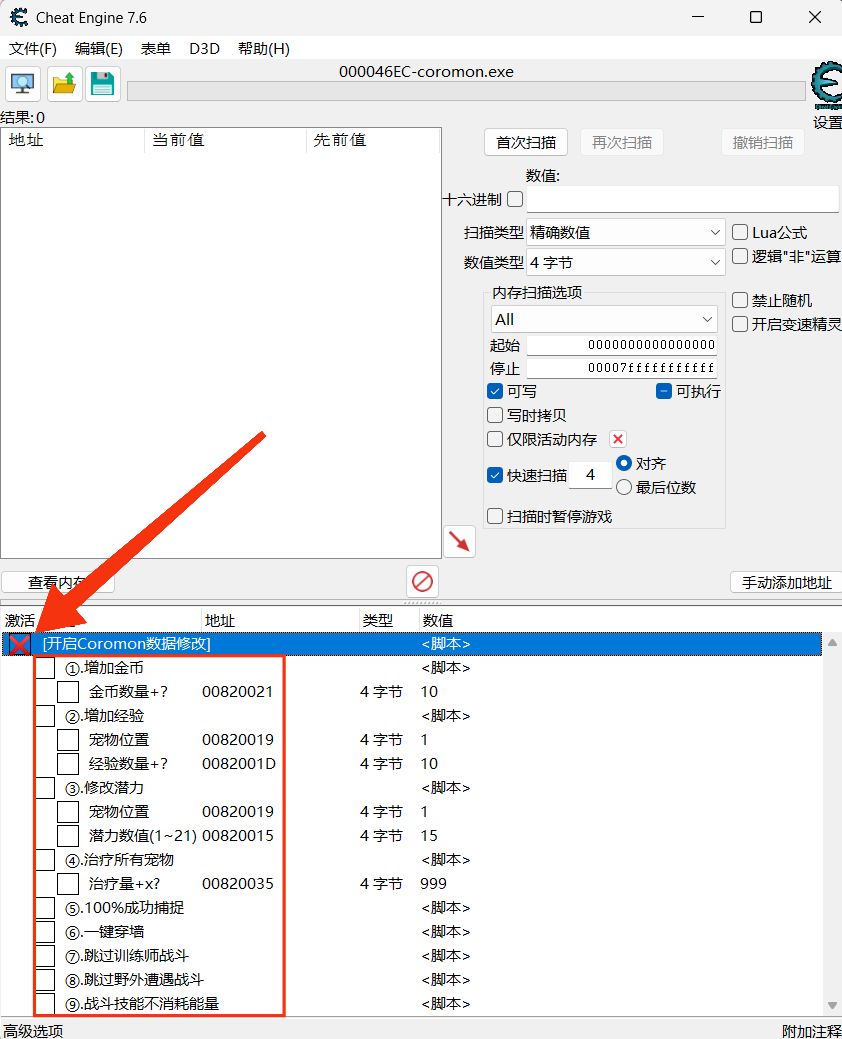Toggle ⑧.跳过野外遭遇战斗 checkbox
This screenshot has height=1039, width=842.
(x=45, y=979)
